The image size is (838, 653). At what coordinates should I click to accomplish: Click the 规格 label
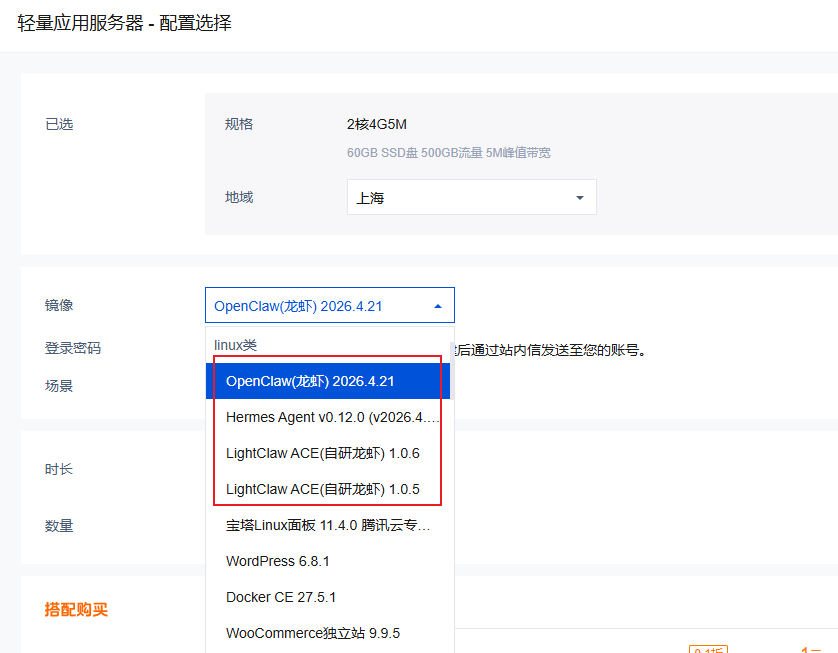pos(239,124)
